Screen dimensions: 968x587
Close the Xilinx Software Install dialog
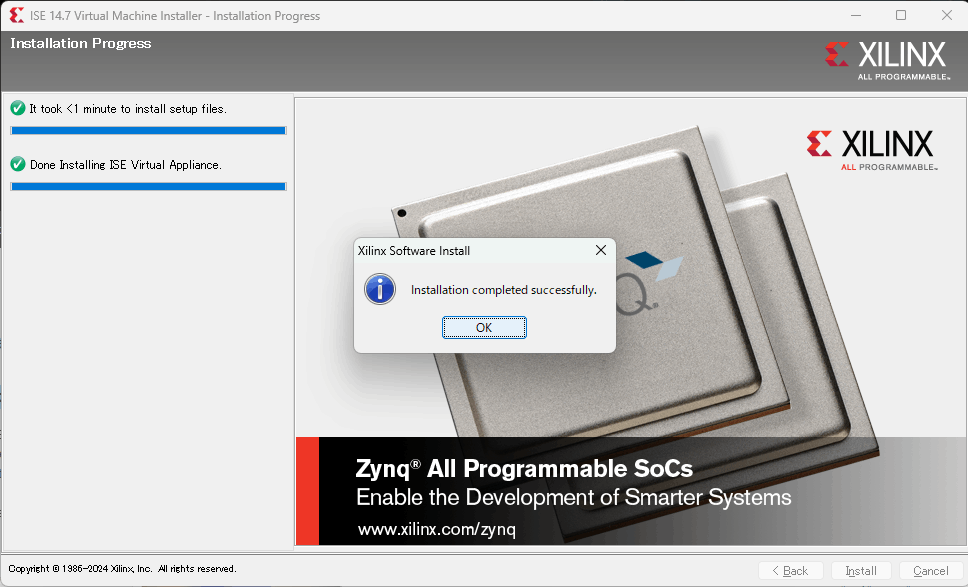[601, 250]
